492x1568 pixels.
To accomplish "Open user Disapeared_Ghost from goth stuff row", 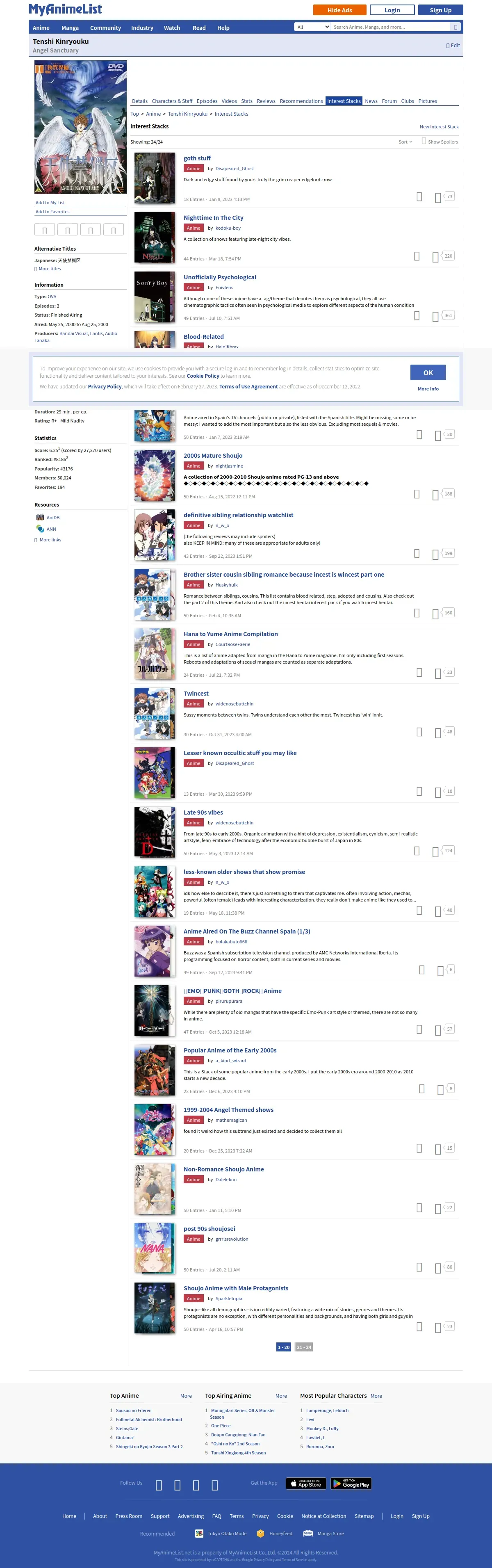I will click(x=235, y=169).
